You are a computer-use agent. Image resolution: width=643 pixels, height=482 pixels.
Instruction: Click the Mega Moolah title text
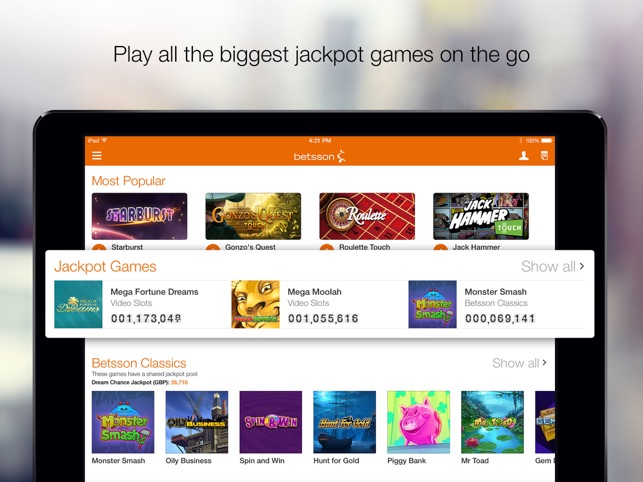click(x=315, y=292)
